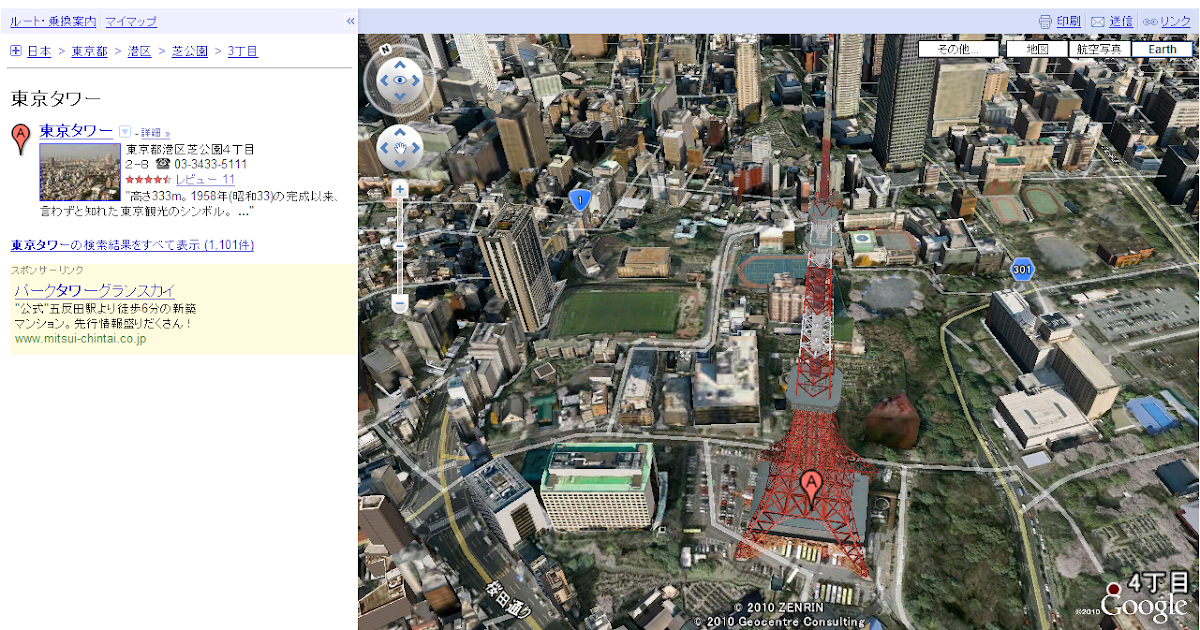Screen dimensions: 1200x630
Task: Go to 港区 in the breadcrumb
Action: point(139,50)
